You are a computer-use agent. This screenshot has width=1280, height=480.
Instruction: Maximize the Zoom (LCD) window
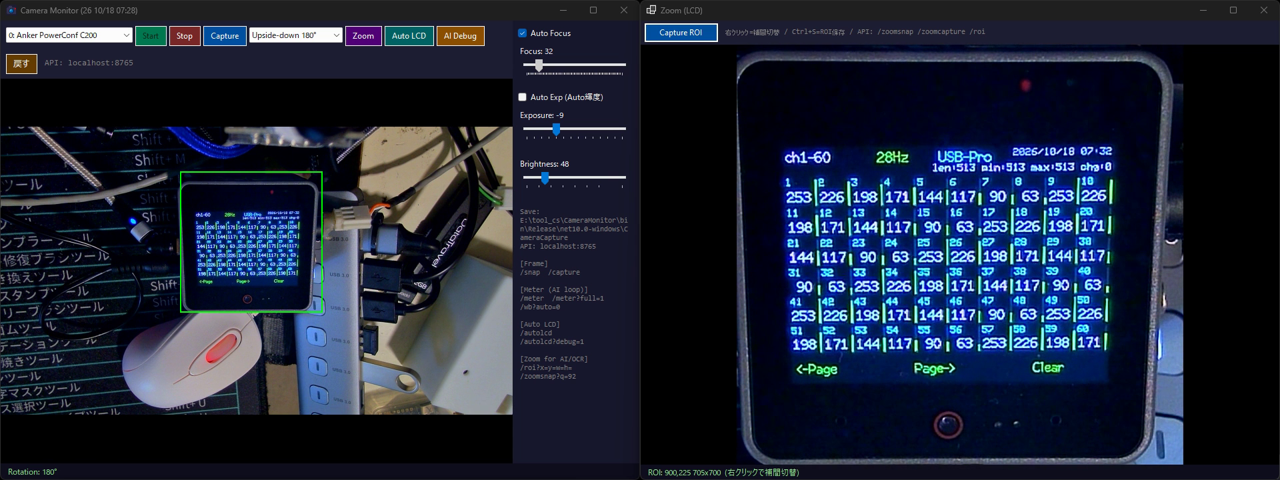(x=1233, y=10)
